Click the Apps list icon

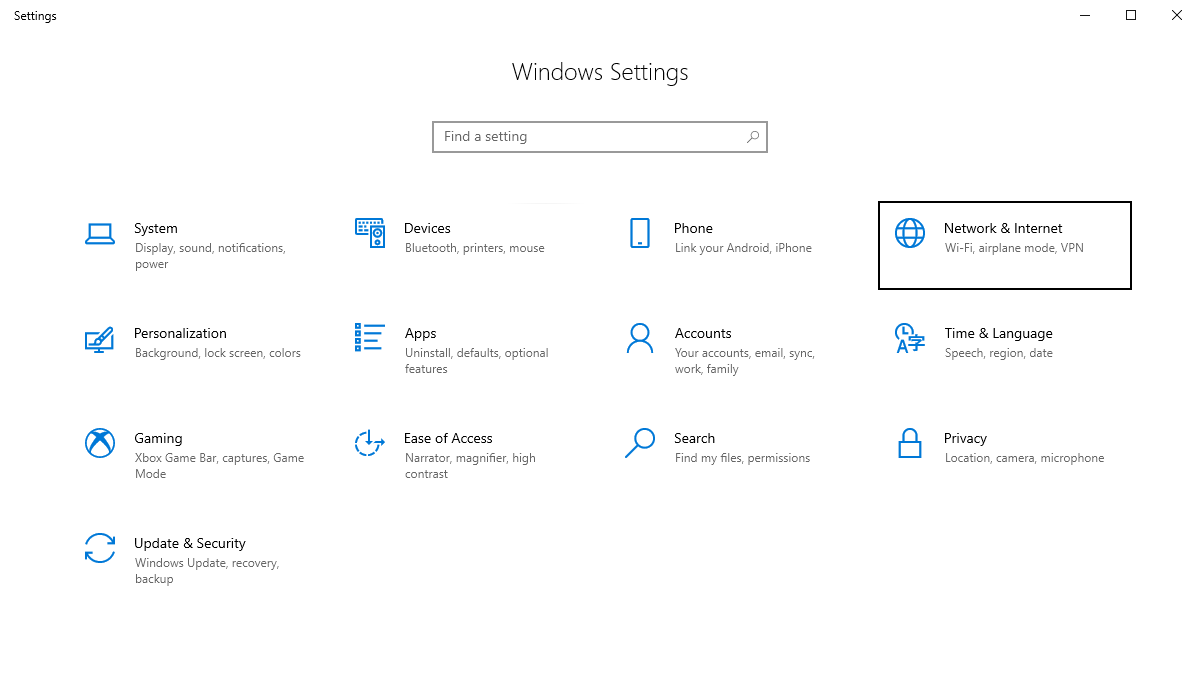pyautogui.click(x=370, y=340)
